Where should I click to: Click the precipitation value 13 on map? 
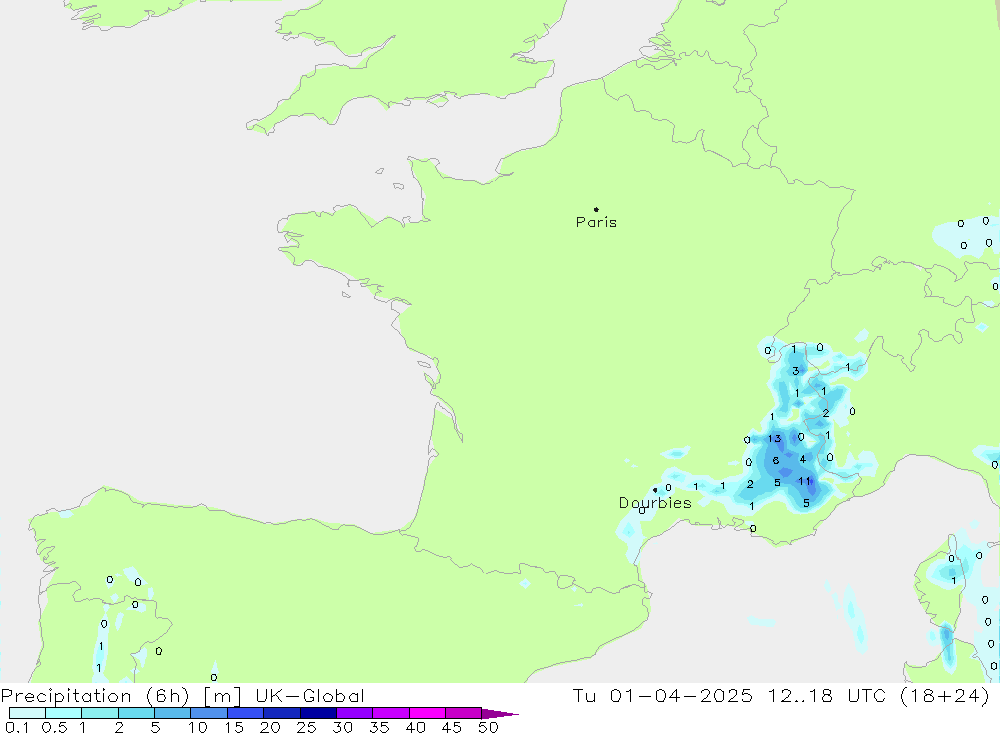tap(774, 439)
